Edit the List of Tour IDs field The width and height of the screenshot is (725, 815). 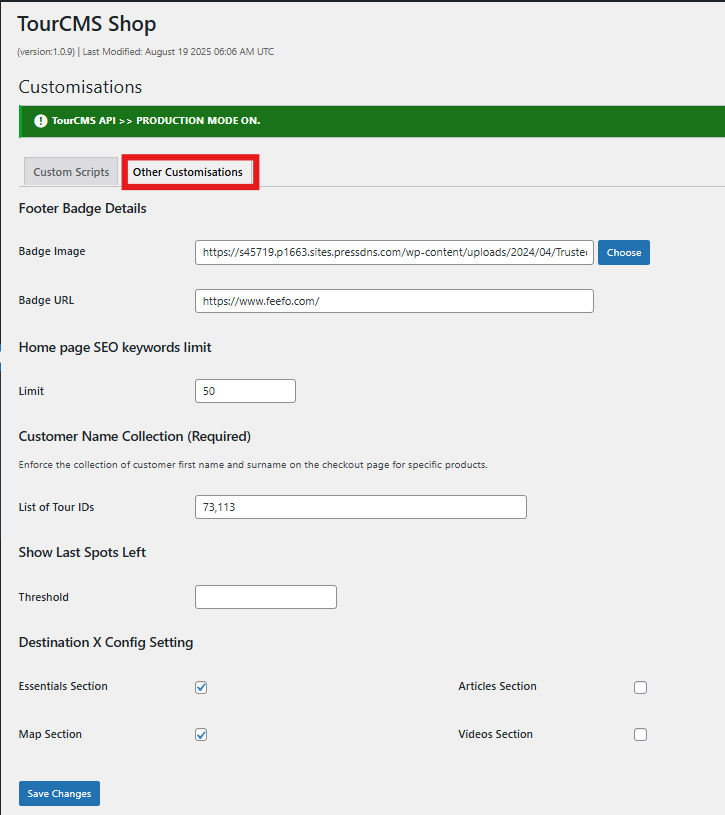tap(360, 507)
